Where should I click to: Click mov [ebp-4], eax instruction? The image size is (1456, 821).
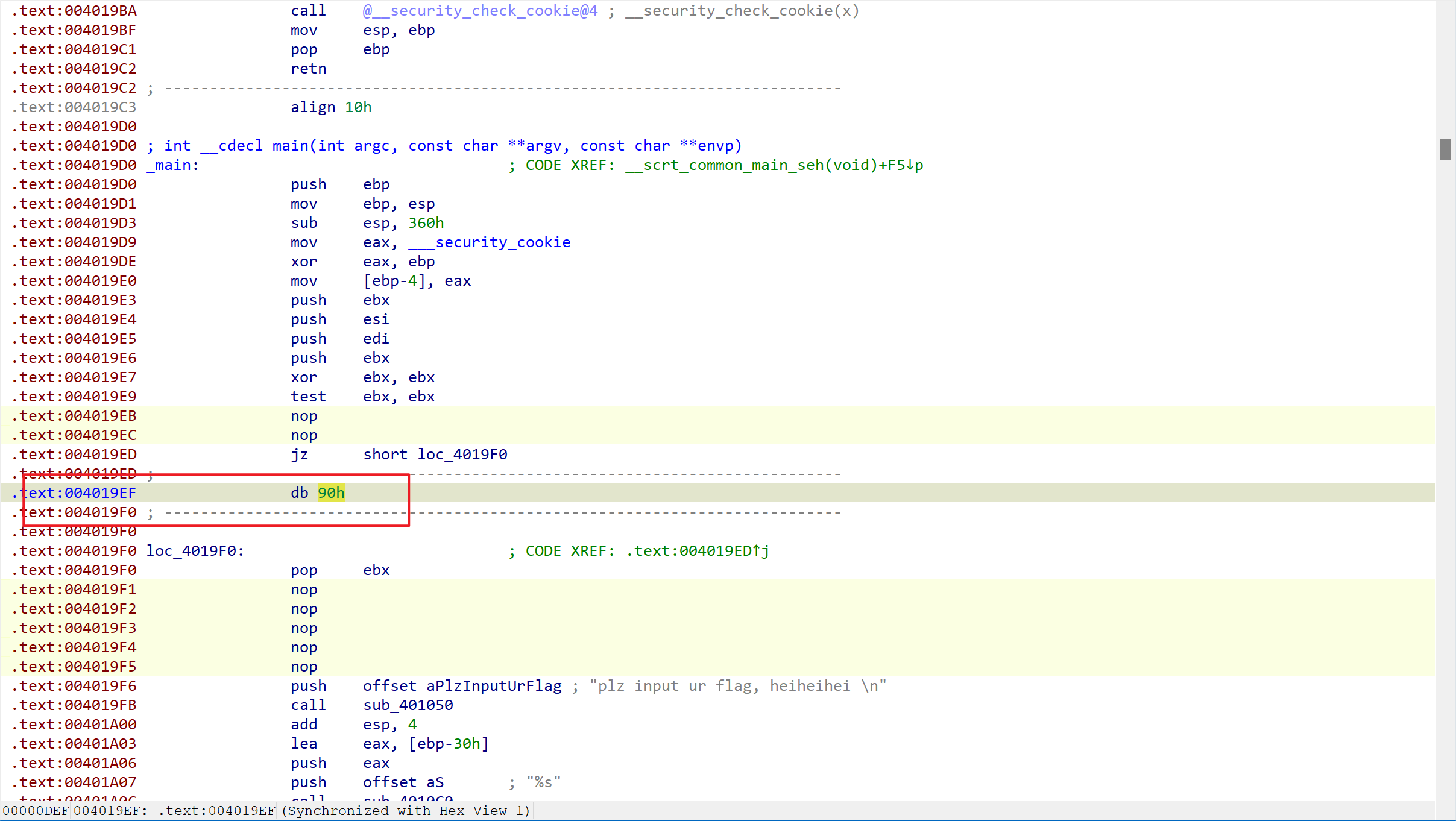click(380, 281)
